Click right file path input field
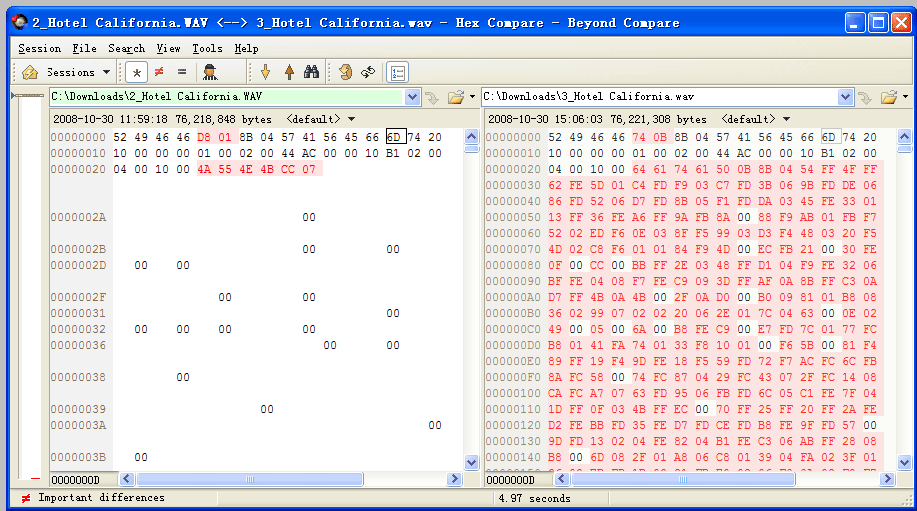Screen dimensions: 917x511 coord(660,97)
